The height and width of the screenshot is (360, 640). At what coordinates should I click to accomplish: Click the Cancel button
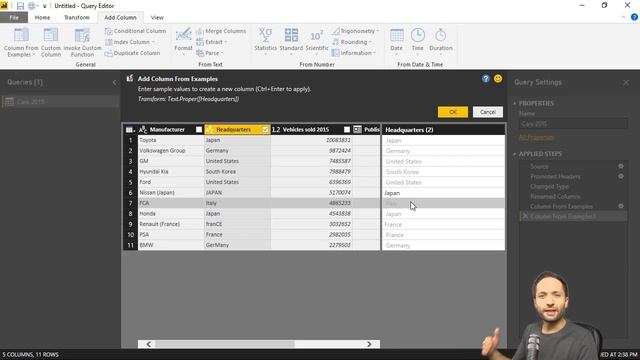click(x=488, y=112)
